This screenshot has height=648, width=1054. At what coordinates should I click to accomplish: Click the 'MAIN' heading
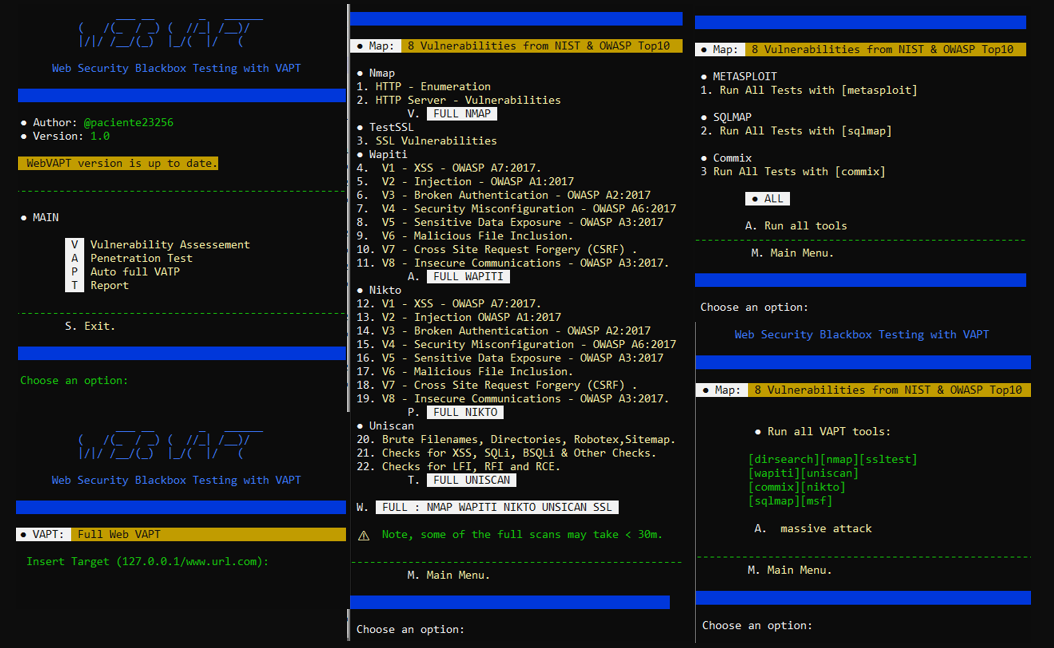click(46, 217)
